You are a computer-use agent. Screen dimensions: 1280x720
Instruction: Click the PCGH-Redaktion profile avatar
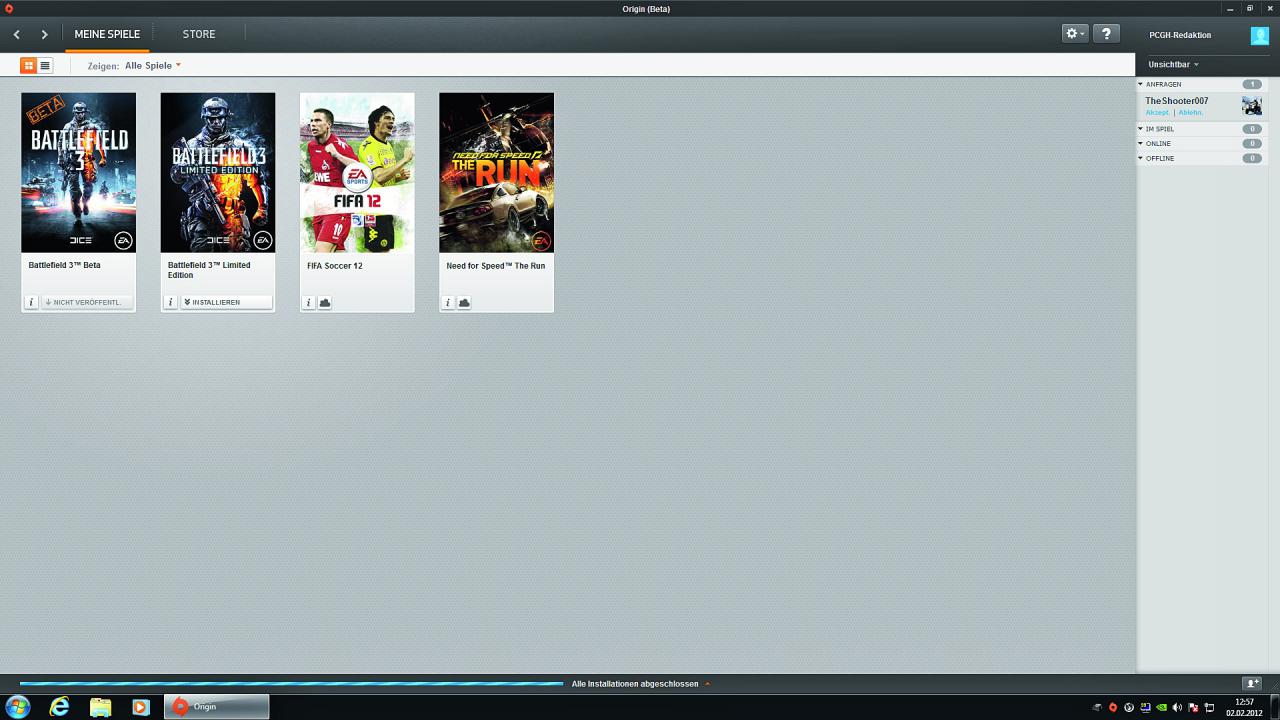pos(1260,35)
